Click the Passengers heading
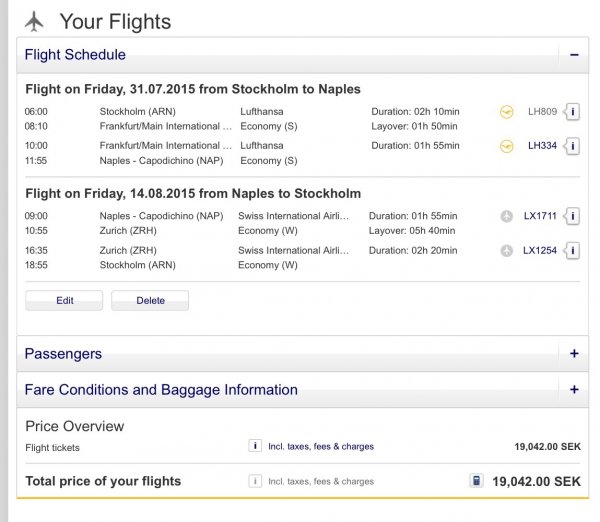The width and height of the screenshot is (600, 522). coord(63,354)
